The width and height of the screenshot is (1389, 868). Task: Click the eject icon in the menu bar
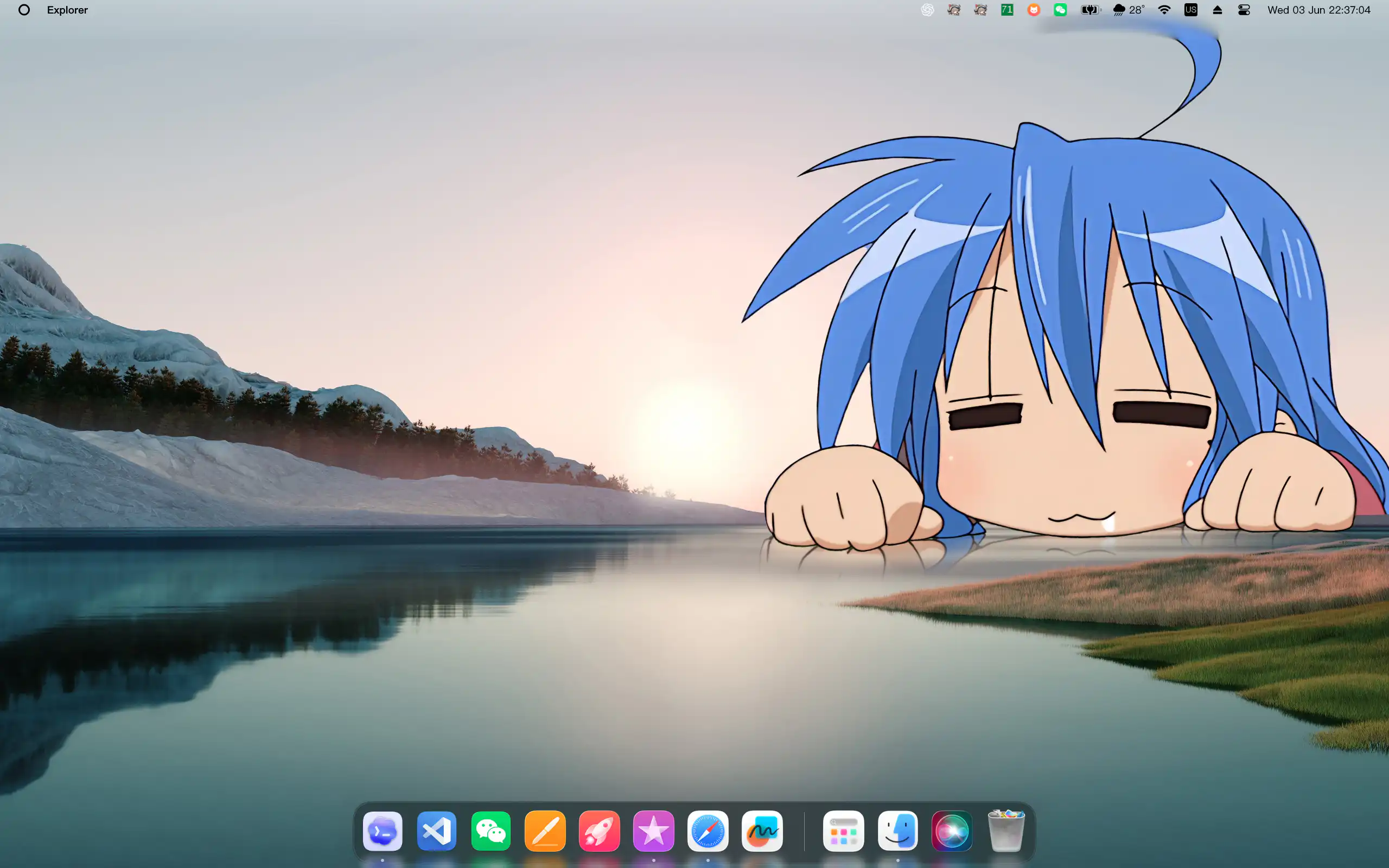coord(1217,10)
